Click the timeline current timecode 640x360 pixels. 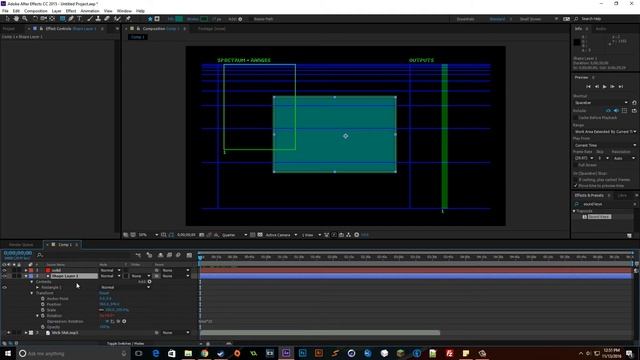point(18,253)
